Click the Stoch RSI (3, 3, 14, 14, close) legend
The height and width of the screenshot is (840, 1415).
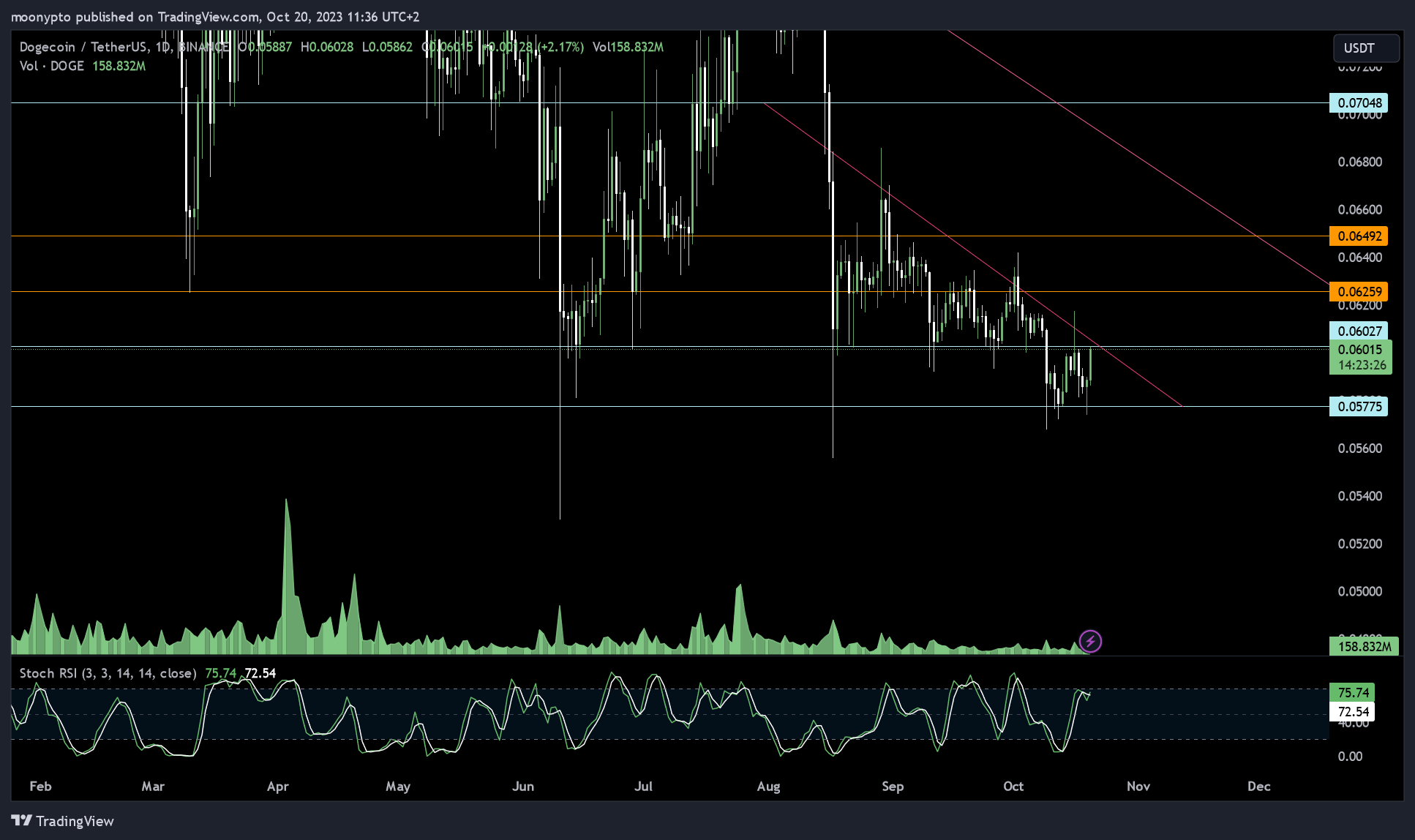108,673
